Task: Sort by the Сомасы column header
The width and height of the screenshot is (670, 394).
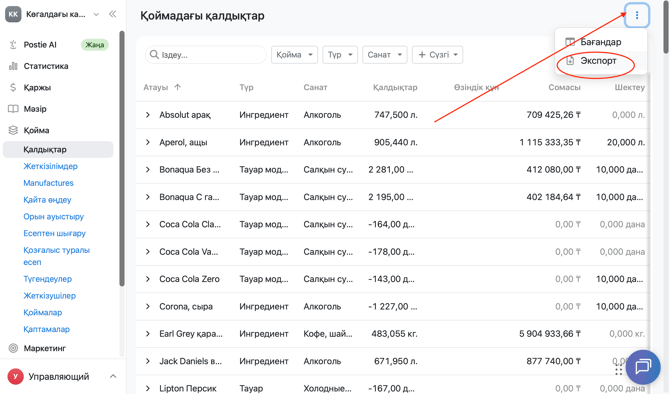Action: (x=564, y=87)
